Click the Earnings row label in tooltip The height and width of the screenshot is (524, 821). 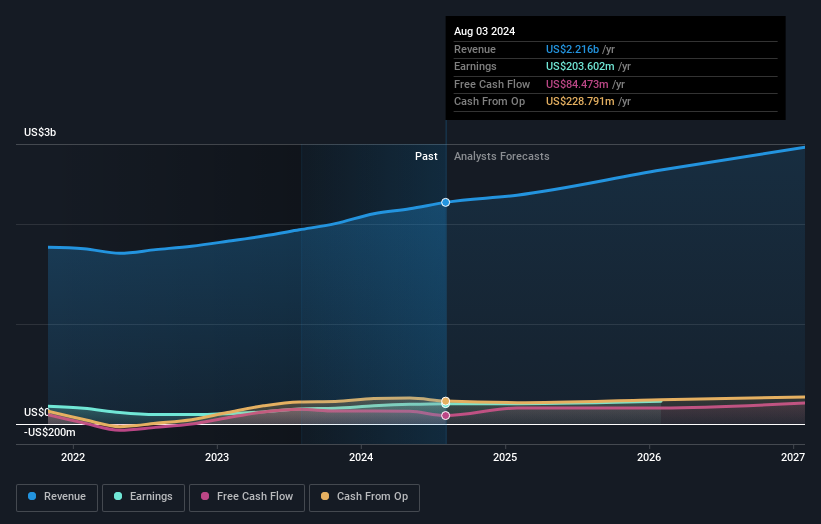tap(475, 66)
